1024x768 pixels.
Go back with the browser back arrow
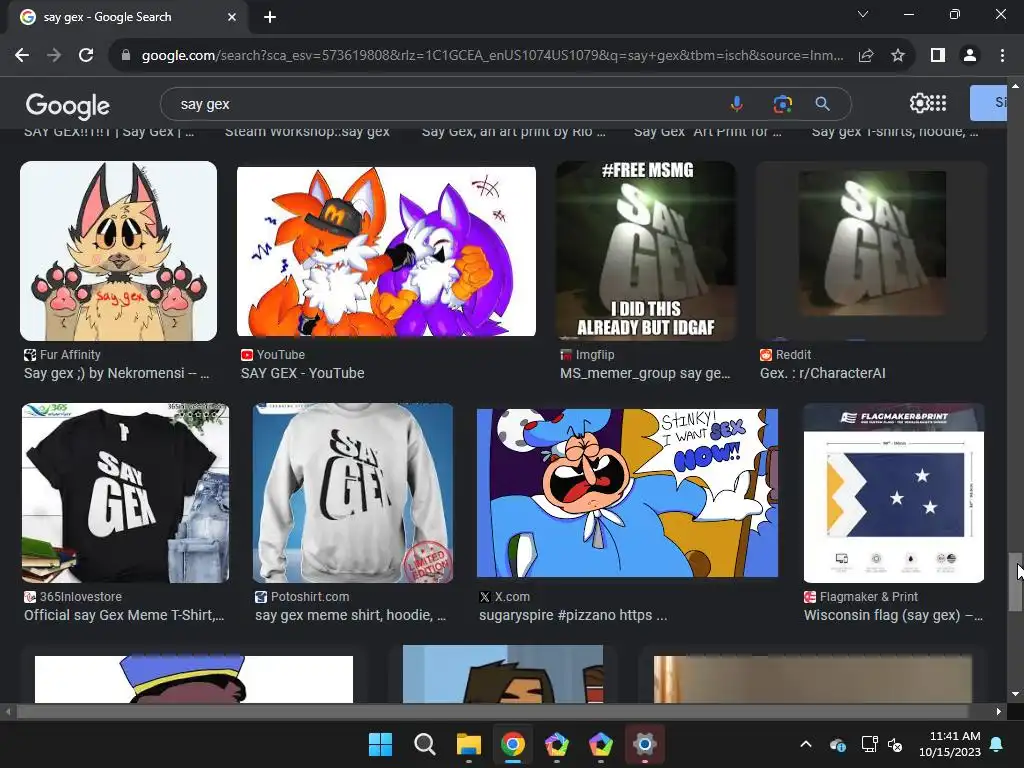[x=22, y=56]
